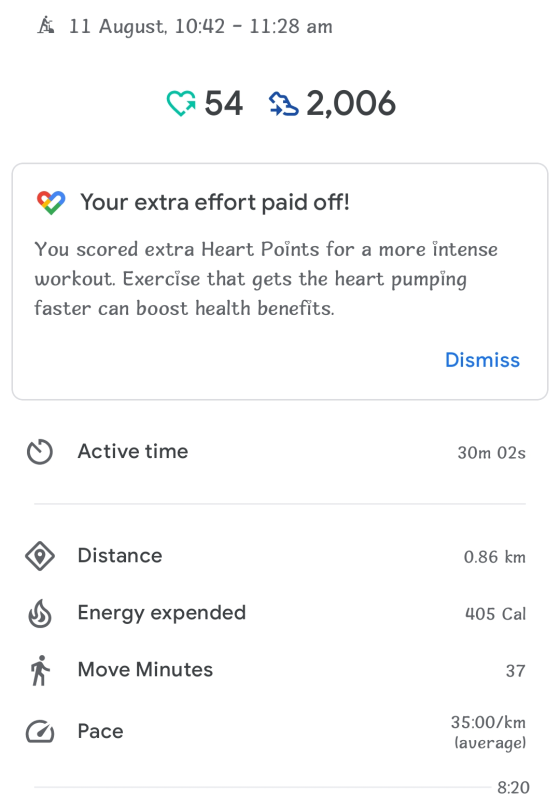Tap the Energy expended flame icon
This screenshot has height=800, width=560.
(x=40, y=613)
